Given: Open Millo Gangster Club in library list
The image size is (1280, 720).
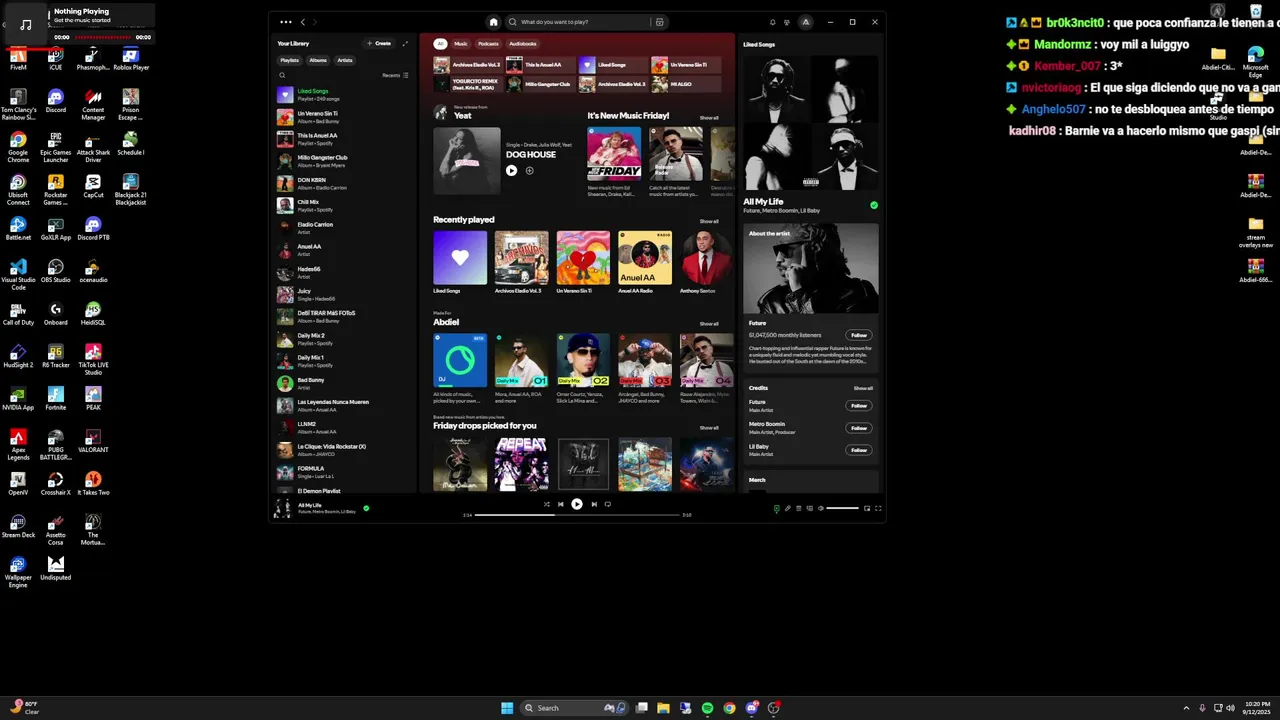Looking at the screenshot, I should point(345,161).
